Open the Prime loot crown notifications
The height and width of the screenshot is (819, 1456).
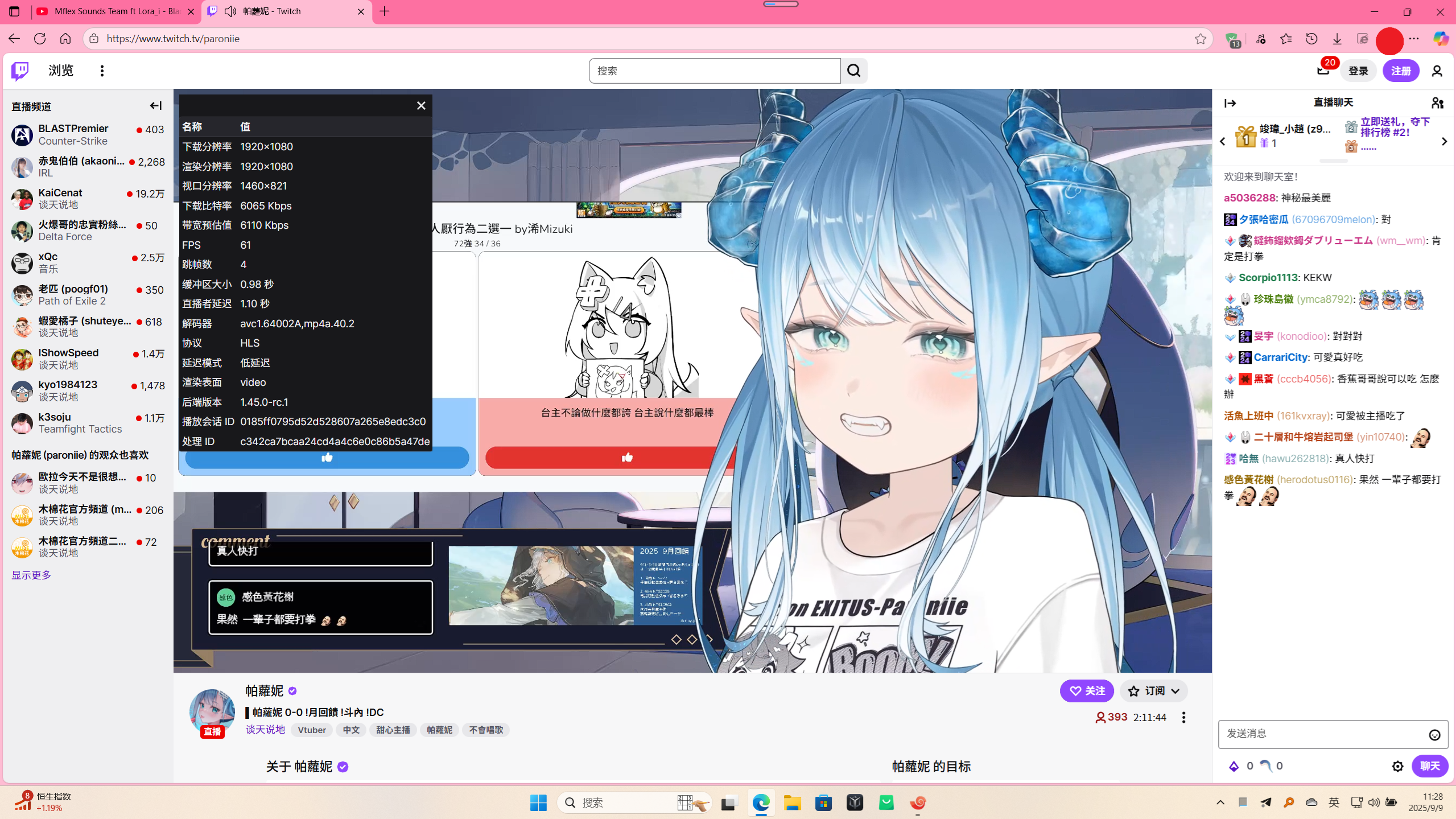pos(1323,71)
